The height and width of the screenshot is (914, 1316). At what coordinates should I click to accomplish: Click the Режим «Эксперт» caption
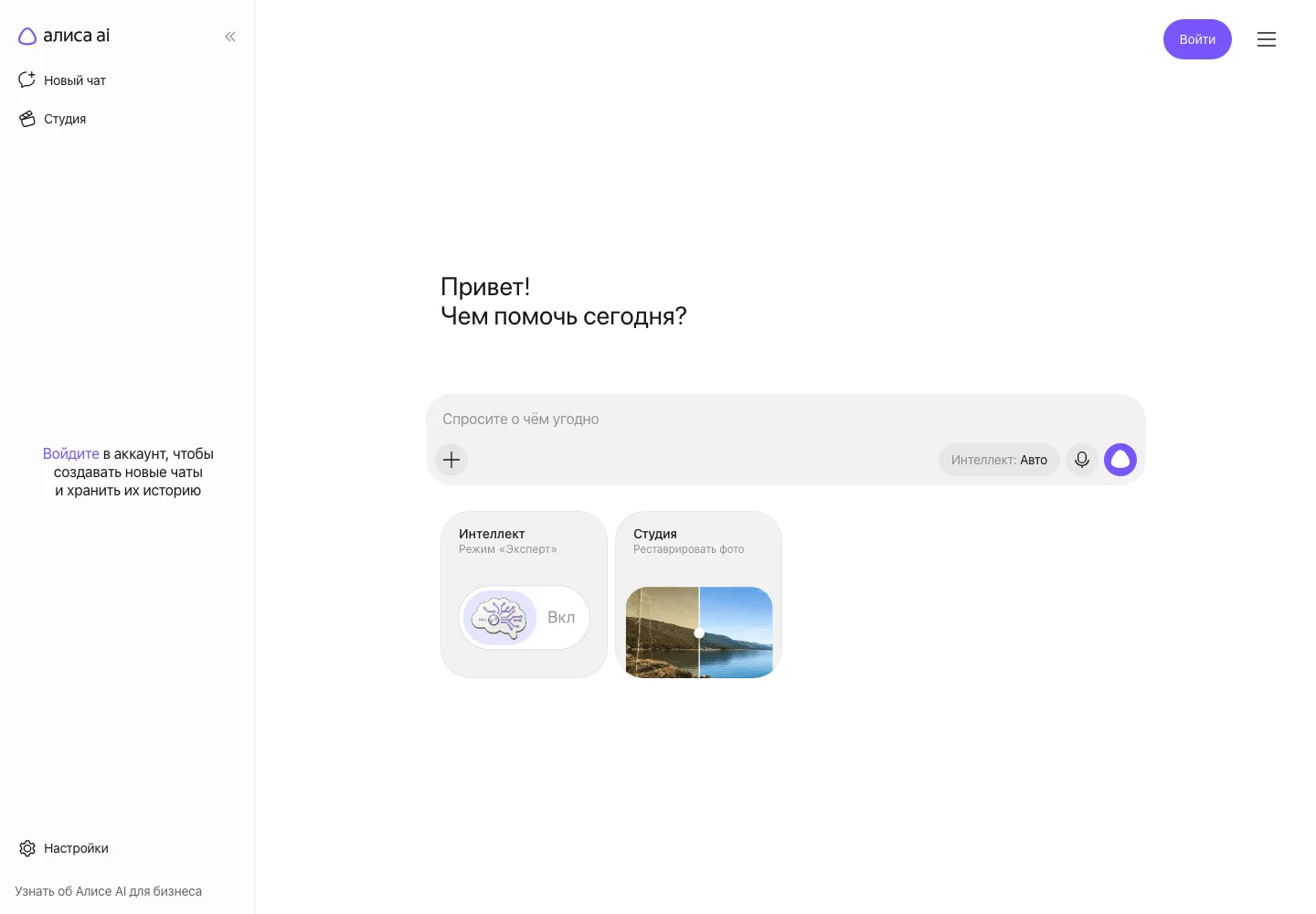point(508,549)
